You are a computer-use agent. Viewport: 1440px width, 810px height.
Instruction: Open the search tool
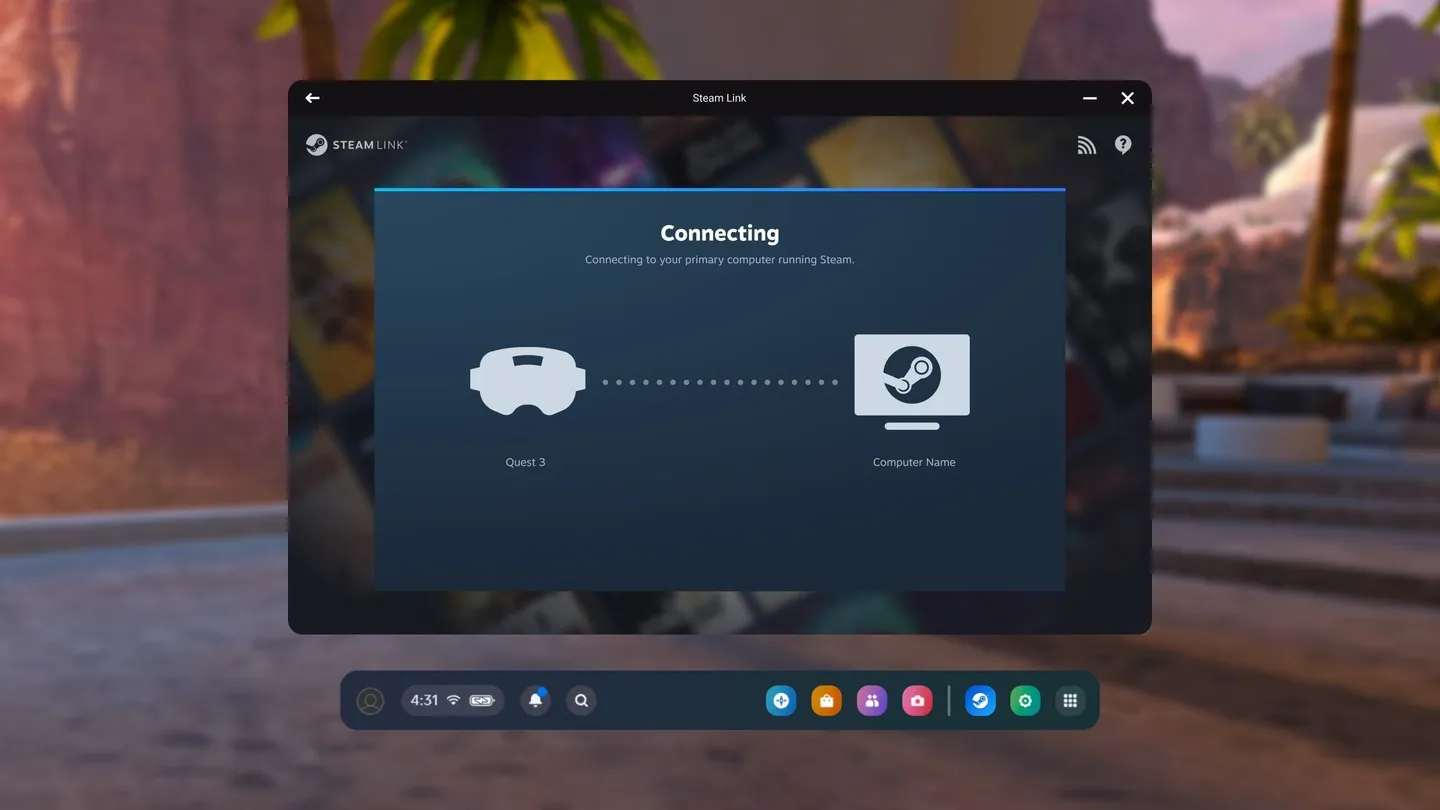[x=580, y=699]
